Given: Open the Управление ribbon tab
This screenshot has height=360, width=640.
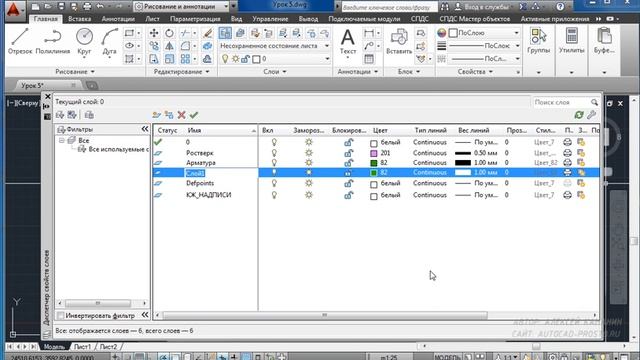Looking at the screenshot, I should [270, 19].
